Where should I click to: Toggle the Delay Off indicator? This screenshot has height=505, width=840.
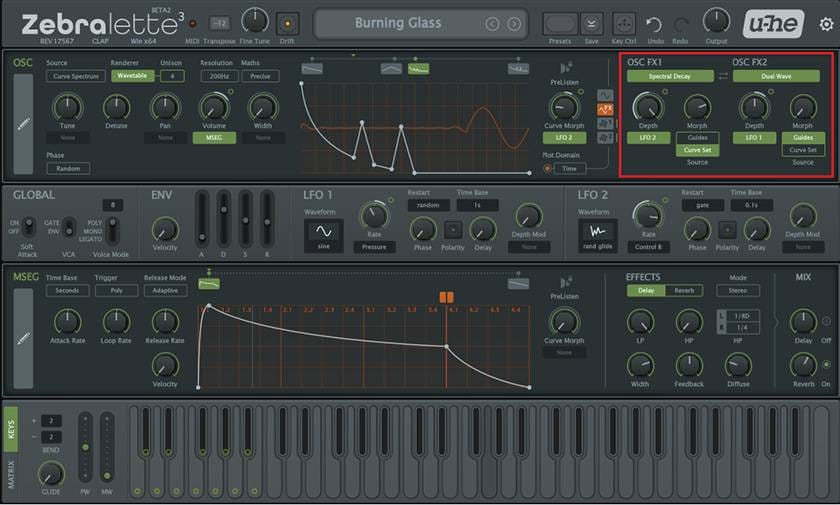(826, 321)
